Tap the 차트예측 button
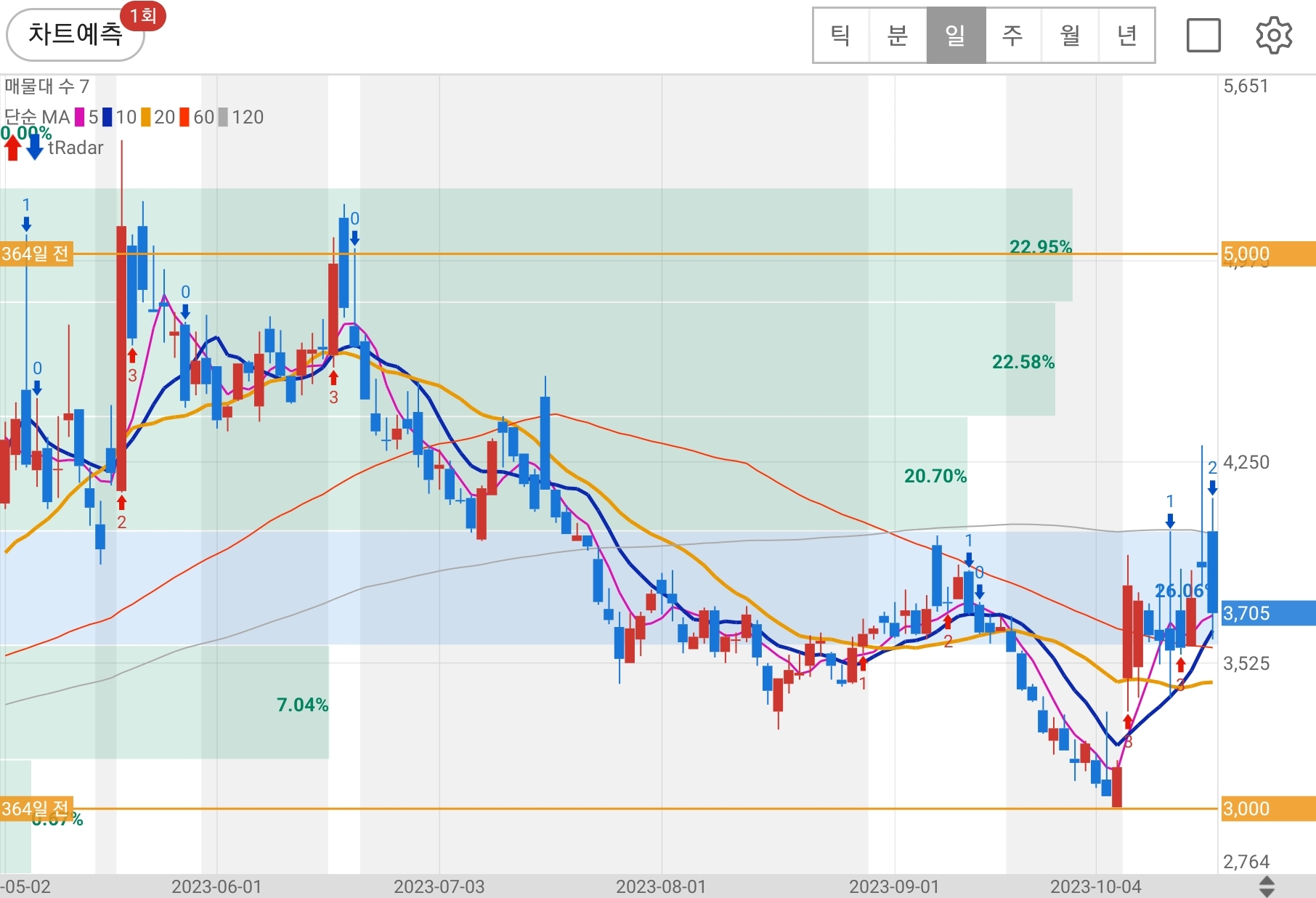 click(76, 34)
